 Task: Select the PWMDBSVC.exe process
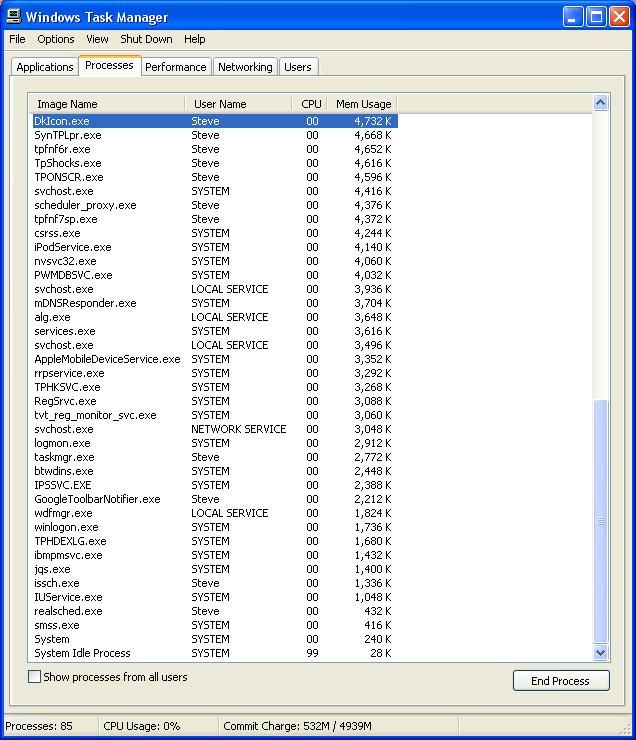215,275
